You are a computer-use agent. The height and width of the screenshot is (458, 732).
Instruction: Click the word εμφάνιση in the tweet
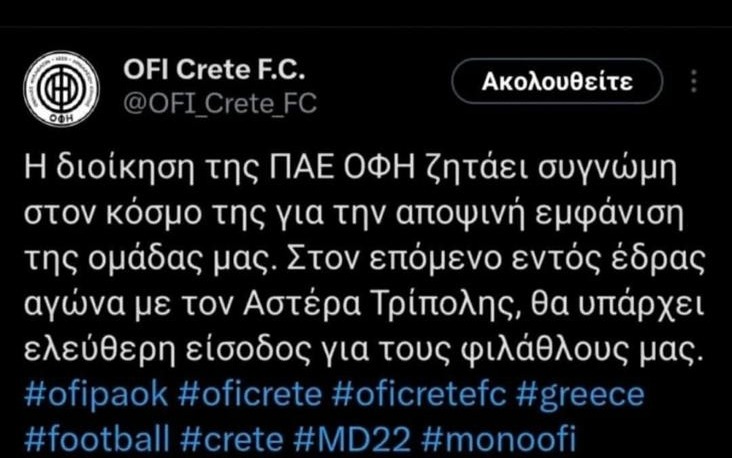[x=609, y=215]
